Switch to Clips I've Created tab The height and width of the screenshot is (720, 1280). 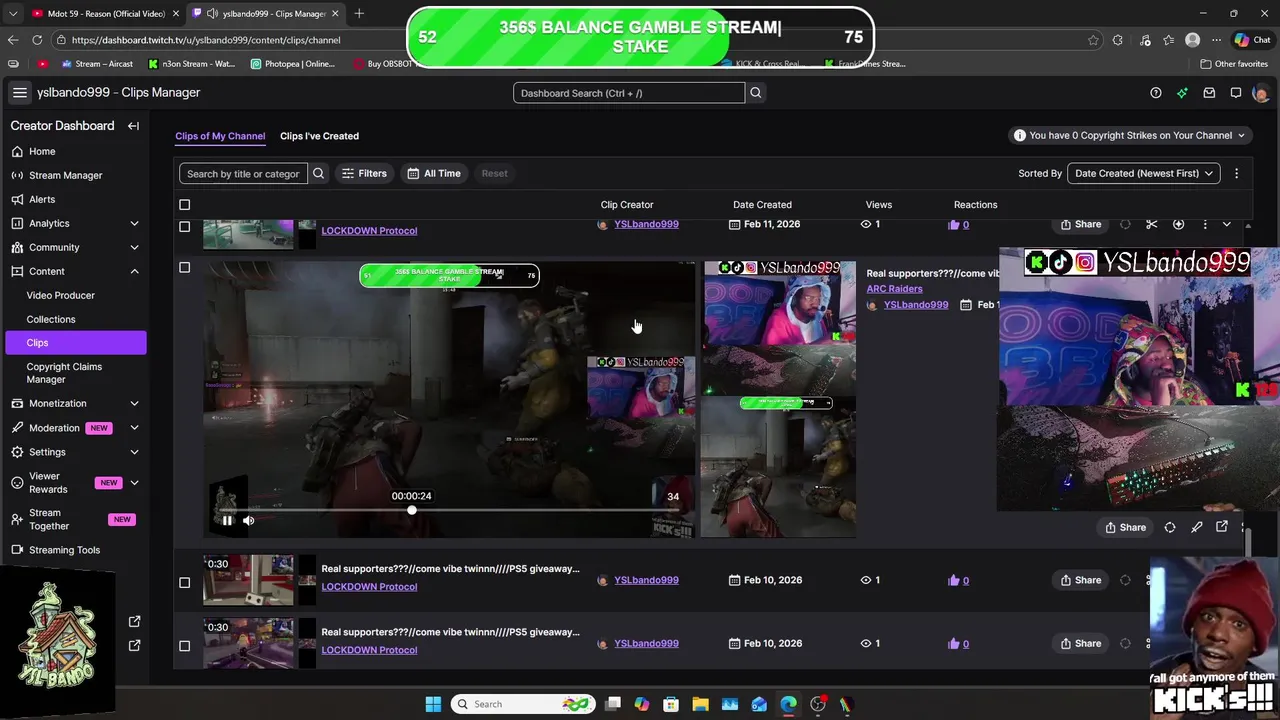pos(319,136)
